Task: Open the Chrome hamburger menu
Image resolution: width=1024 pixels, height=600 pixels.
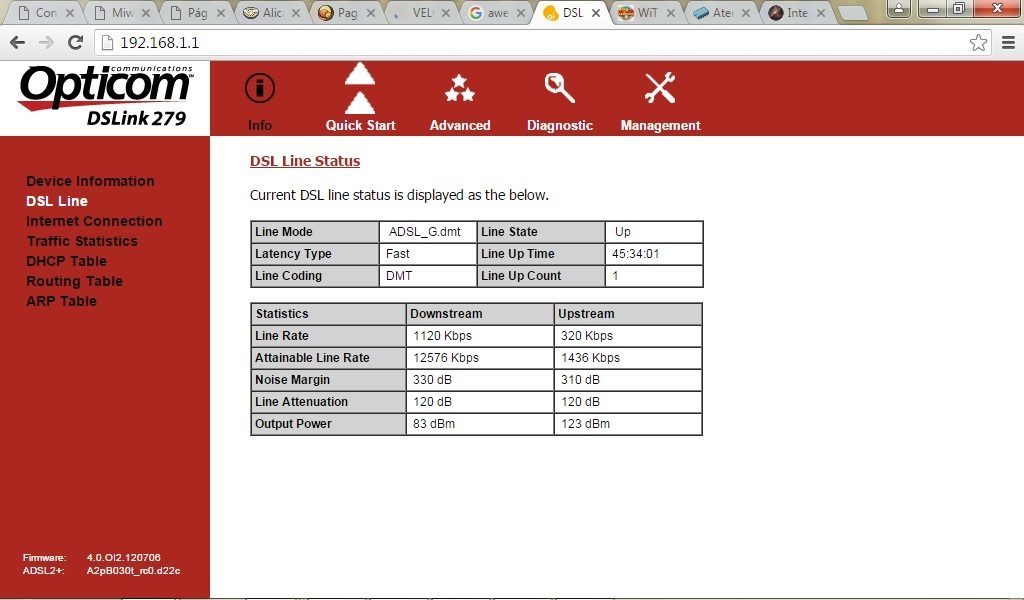Action: (1008, 43)
